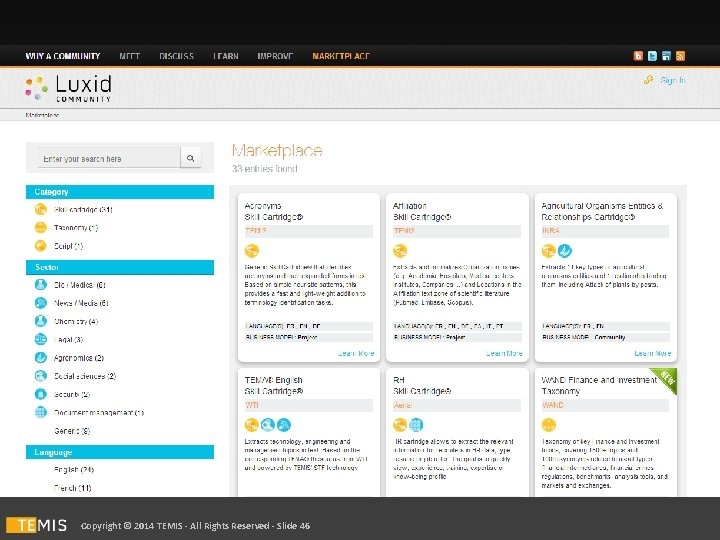Screen dimensions: 720x540
Task: Filter by French (11) language
Action: [73, 488]
